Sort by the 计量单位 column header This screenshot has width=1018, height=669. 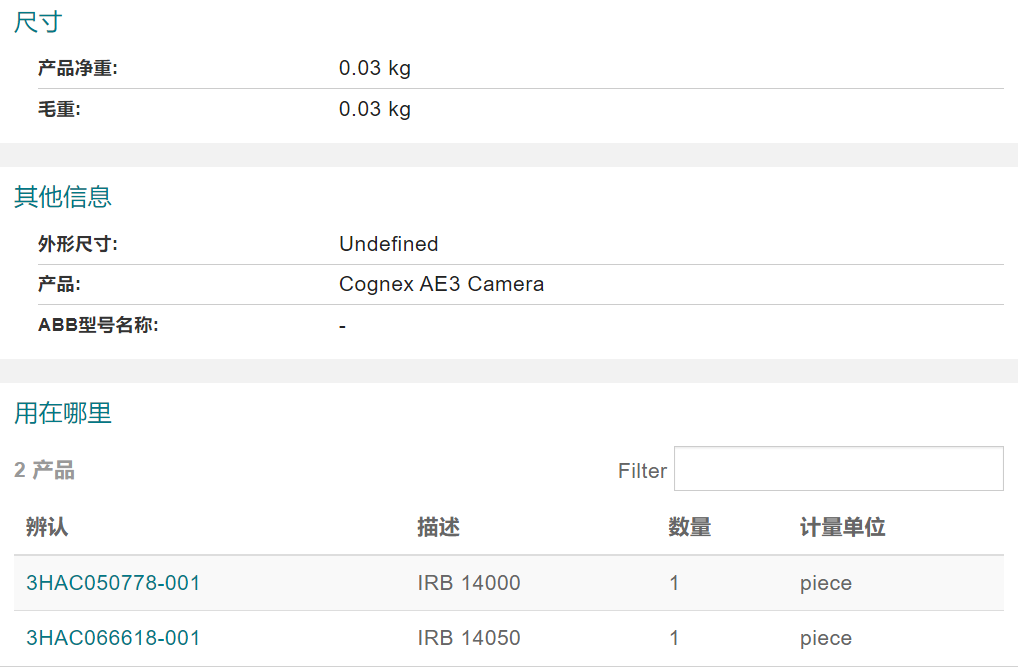(x=842, y=527)
